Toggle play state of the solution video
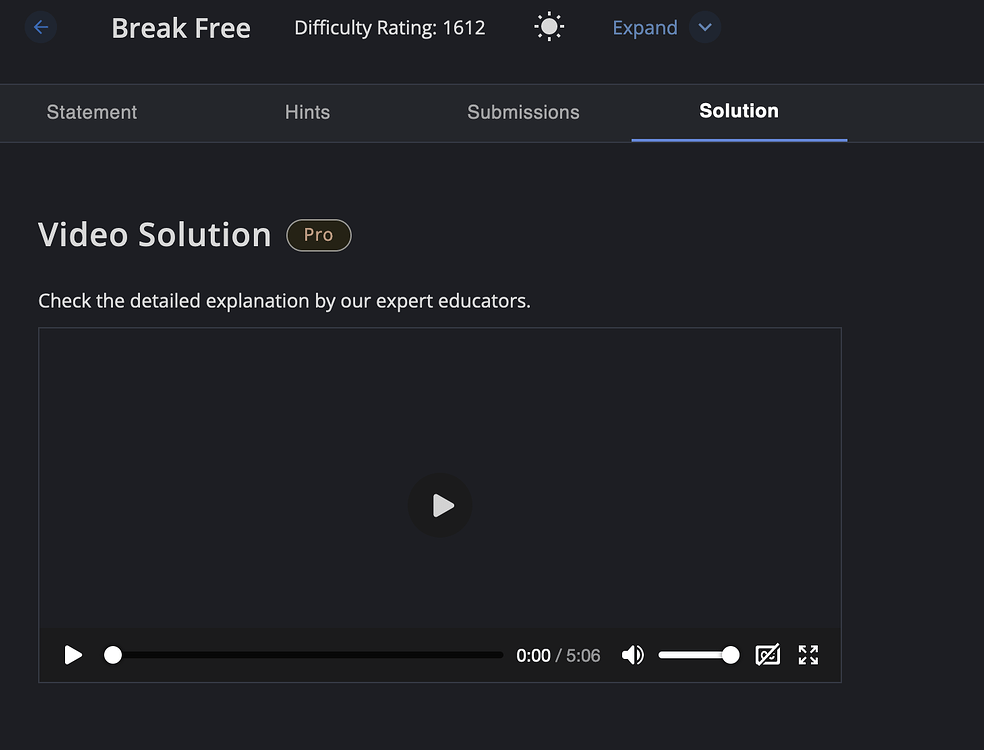Viewport: 984px width, 750px height. 440,505
